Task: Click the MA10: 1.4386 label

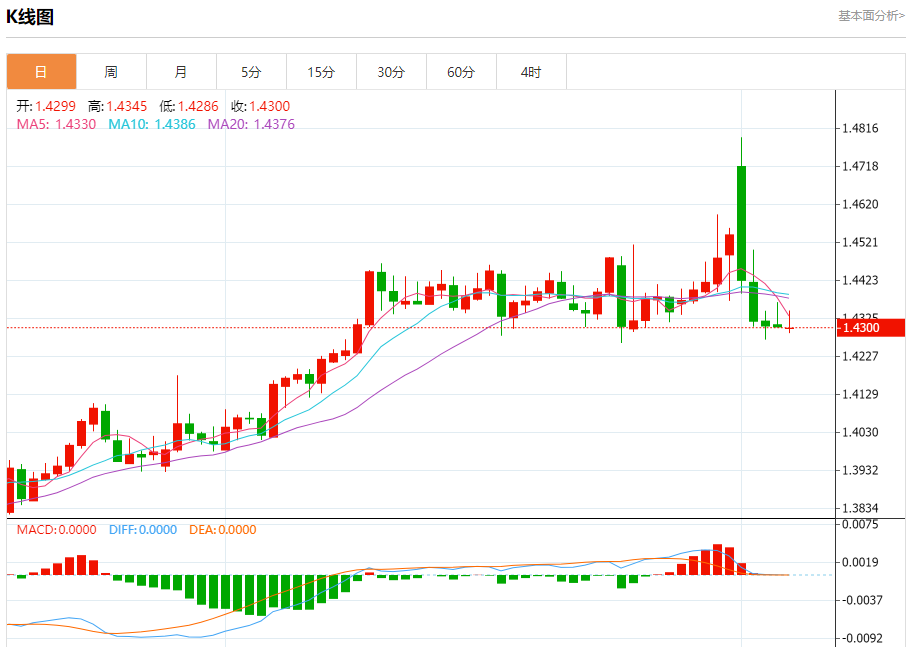Action: 152,124
